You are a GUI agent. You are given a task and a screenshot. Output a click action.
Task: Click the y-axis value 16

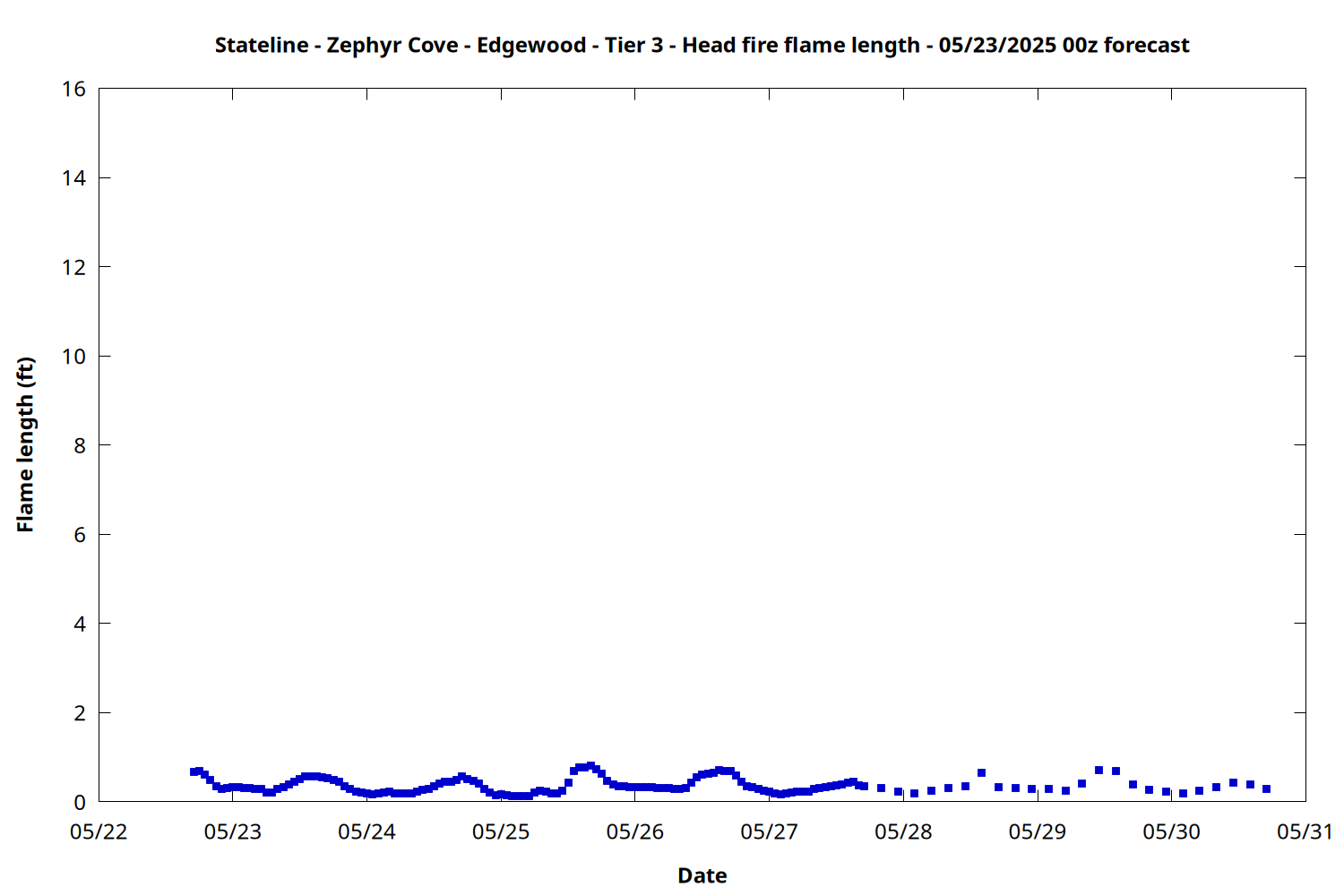coord(74,89)
